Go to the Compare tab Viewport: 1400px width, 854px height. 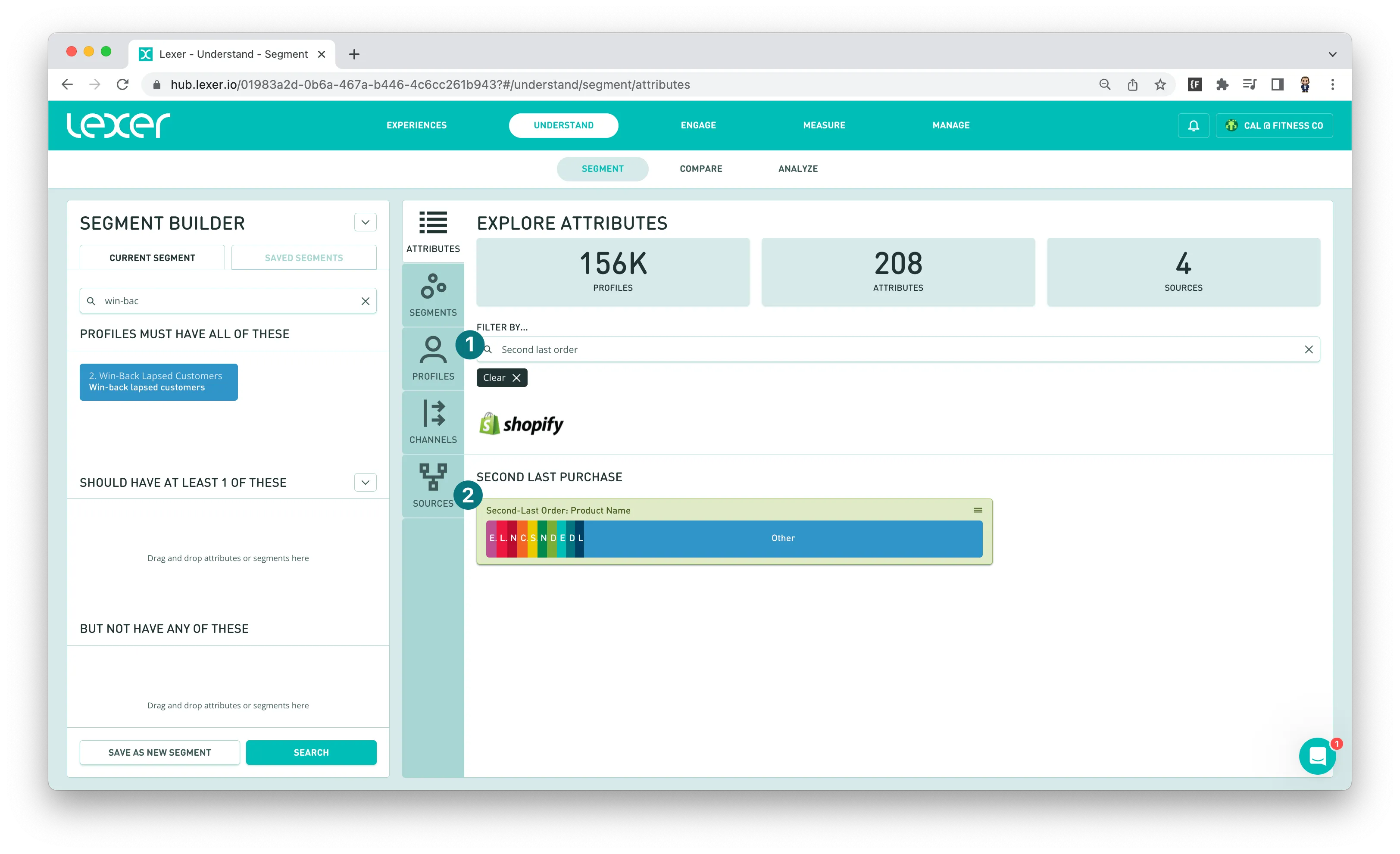[x=700, y=168]
